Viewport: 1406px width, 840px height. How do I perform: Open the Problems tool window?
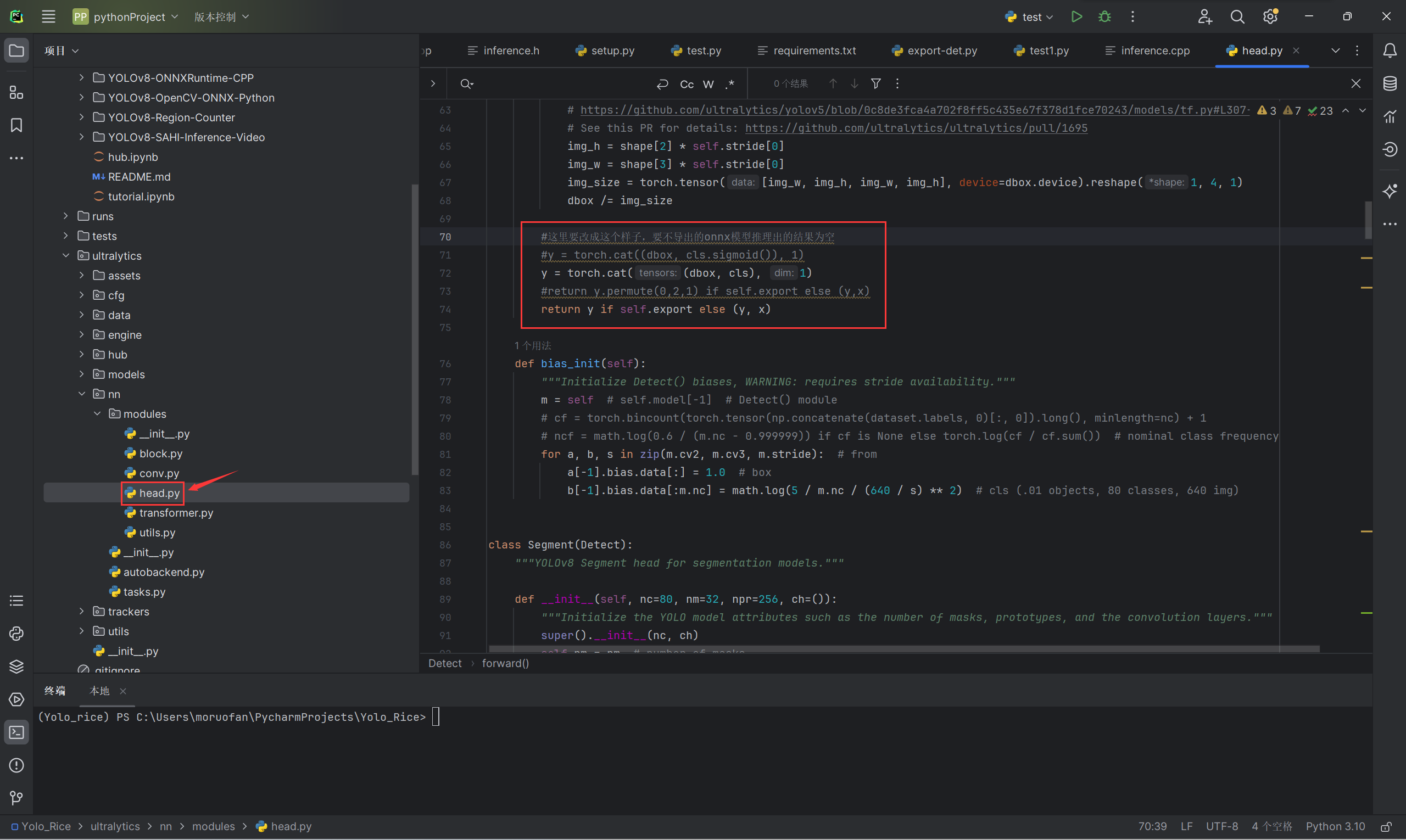(16, 765)
